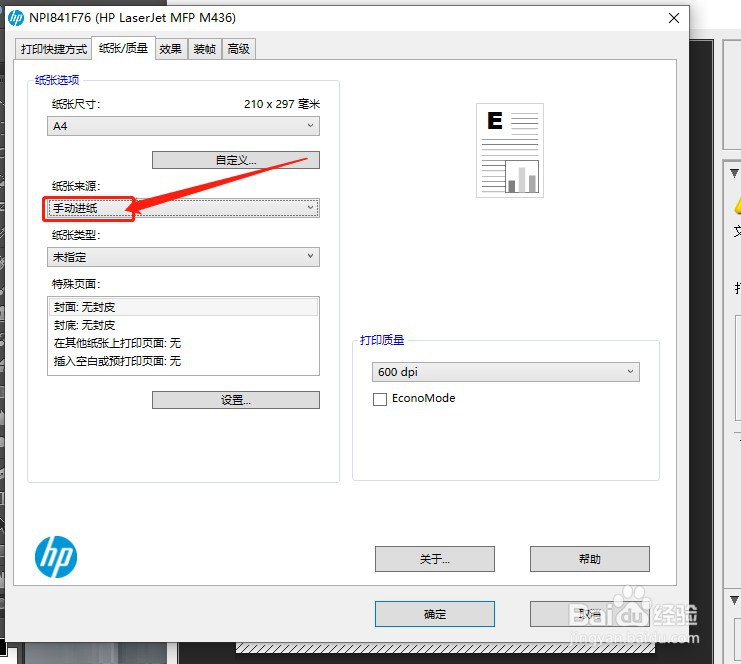
Task: Open the 装帧 tab
Action: (x=205, y=49)
